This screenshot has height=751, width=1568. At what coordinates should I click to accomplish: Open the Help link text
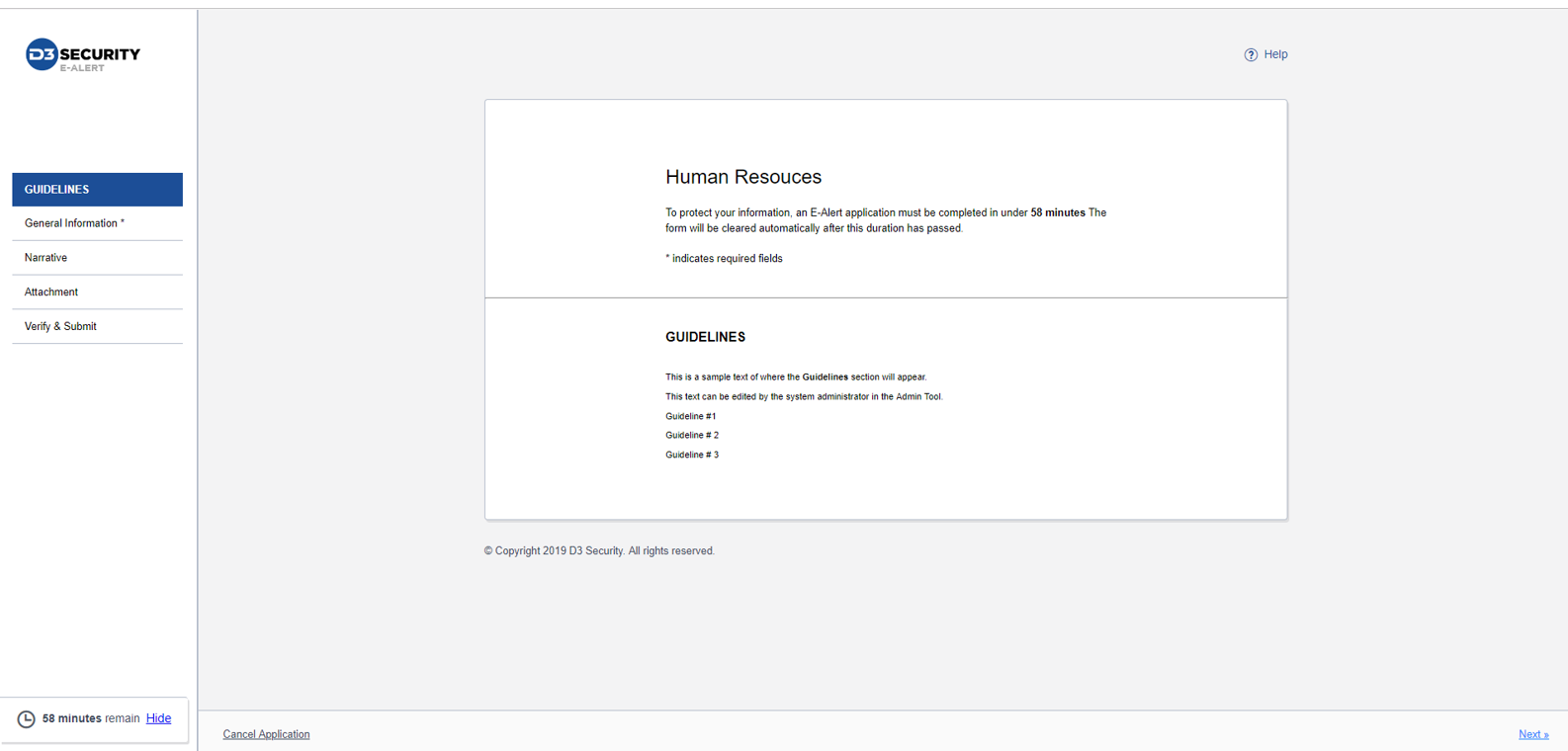[1275, 54]
